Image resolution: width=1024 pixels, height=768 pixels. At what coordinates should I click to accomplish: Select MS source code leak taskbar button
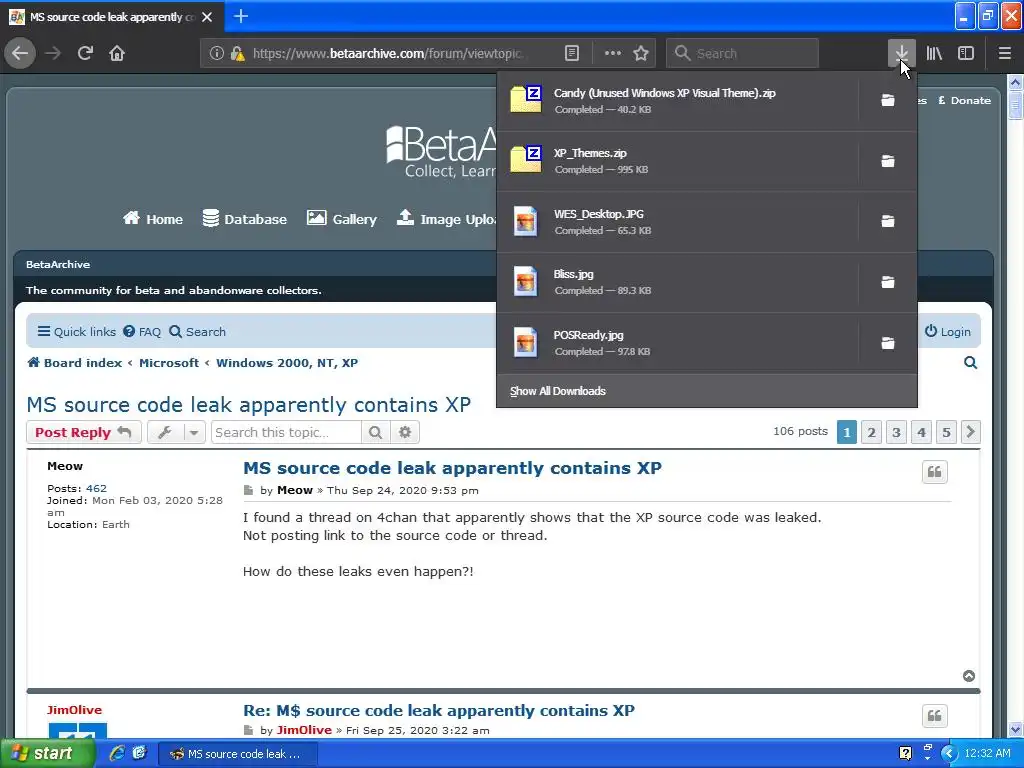point(238,754)
